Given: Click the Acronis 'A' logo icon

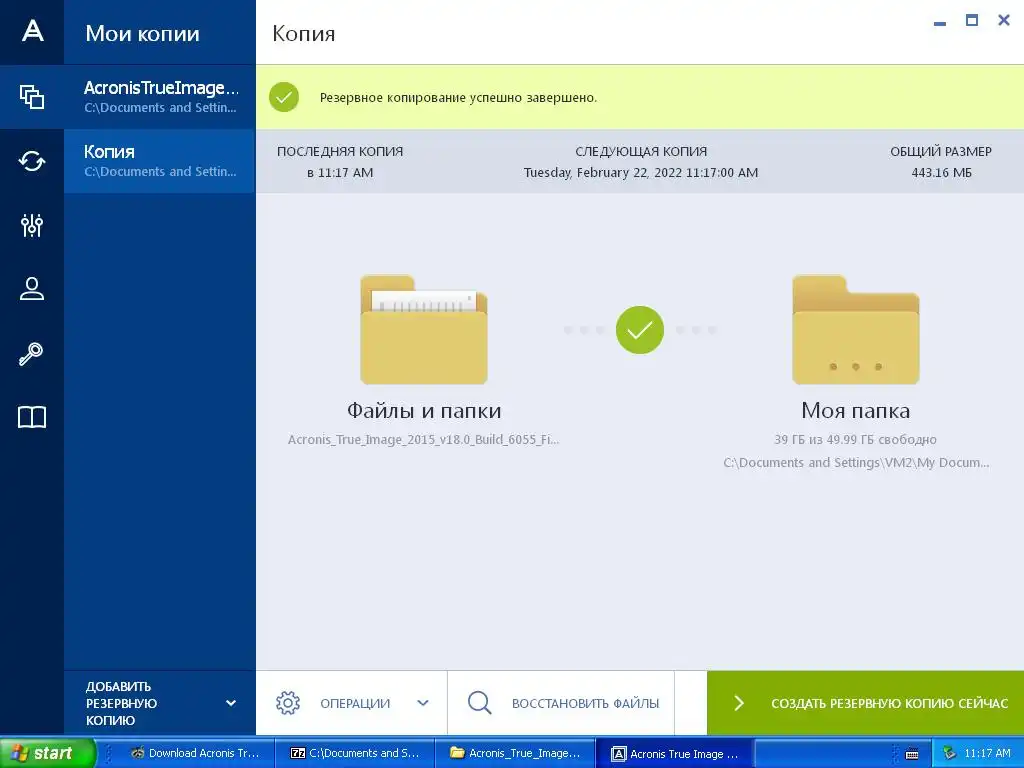Looking at the screenshot, I should pyautogui.click(x=32, y=31).
